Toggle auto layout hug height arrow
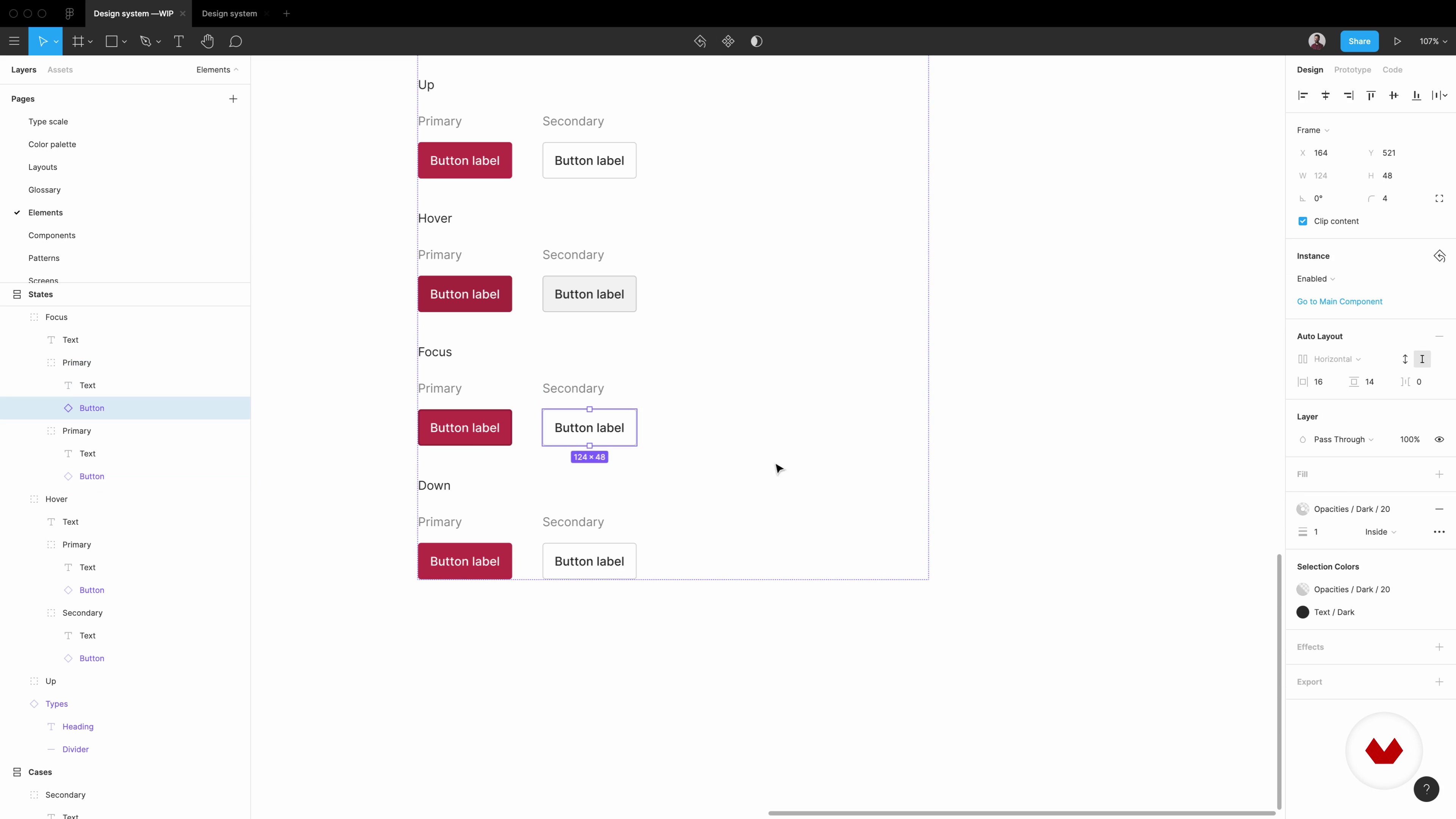This screenshot has width=1456, height=819. [x=1404, y=359]
